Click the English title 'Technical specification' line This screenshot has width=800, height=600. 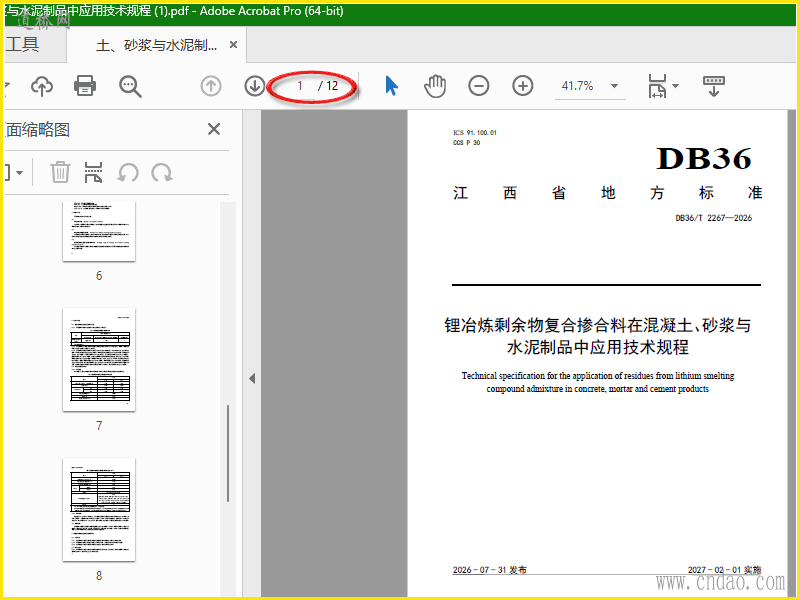[597, 376]
